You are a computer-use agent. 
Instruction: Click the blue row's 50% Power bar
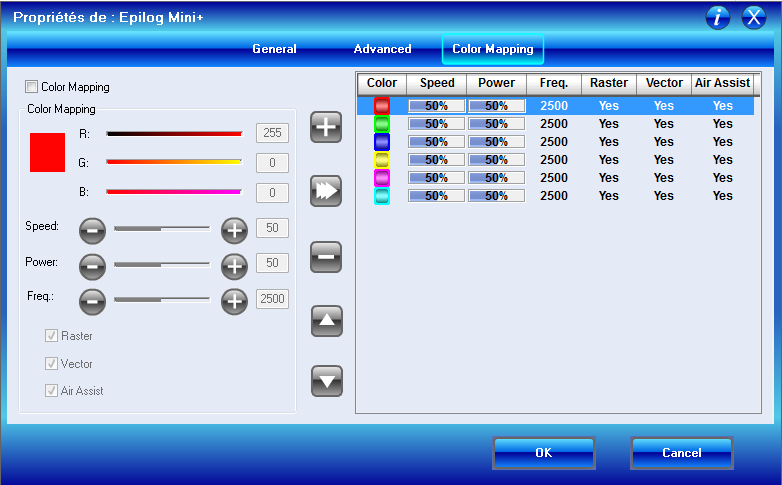tap(496, 142)
